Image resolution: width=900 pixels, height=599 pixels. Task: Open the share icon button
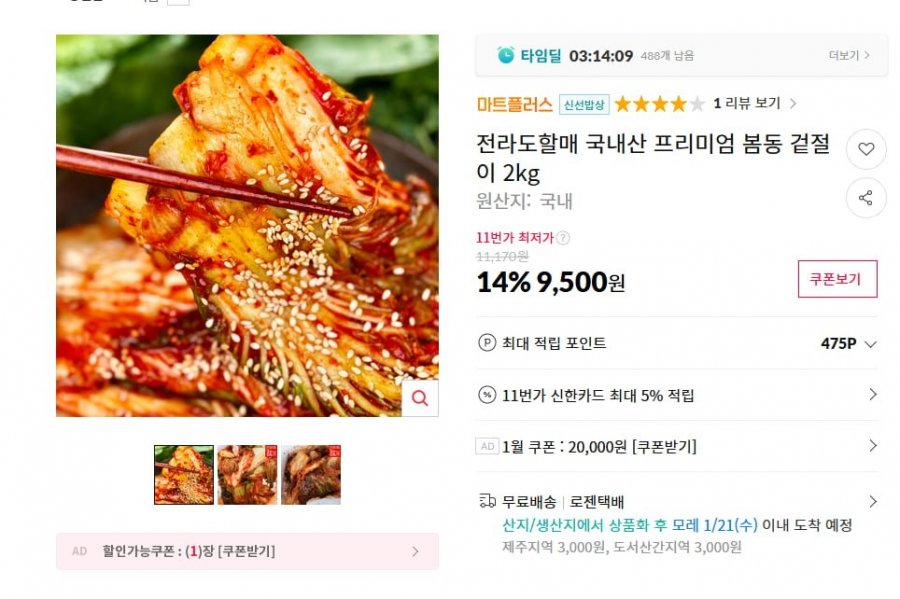tap(866, 198)
